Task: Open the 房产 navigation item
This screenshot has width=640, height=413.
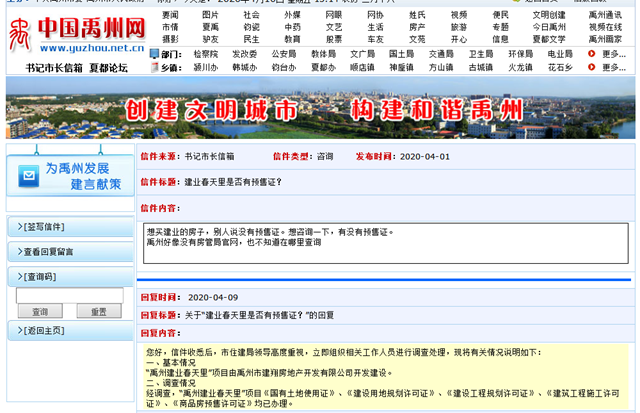Action: (417, 27)
